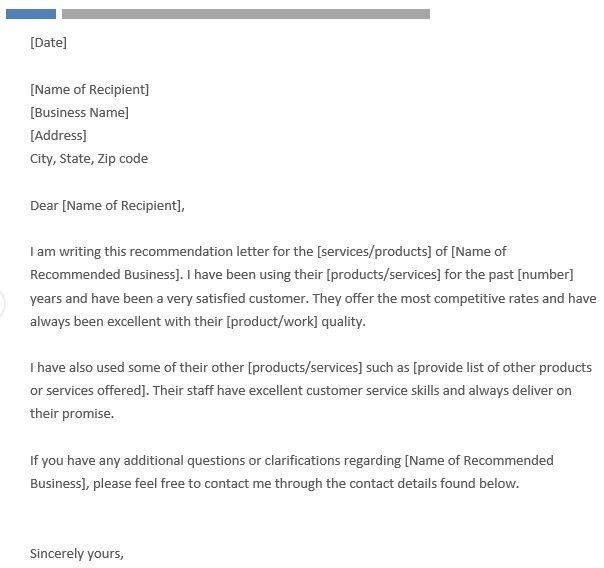The height and width of the screenshot is (568, 604).
Task: Click the gray segment of the top bar
Action: pyautogui.click(x=245, y=14)
